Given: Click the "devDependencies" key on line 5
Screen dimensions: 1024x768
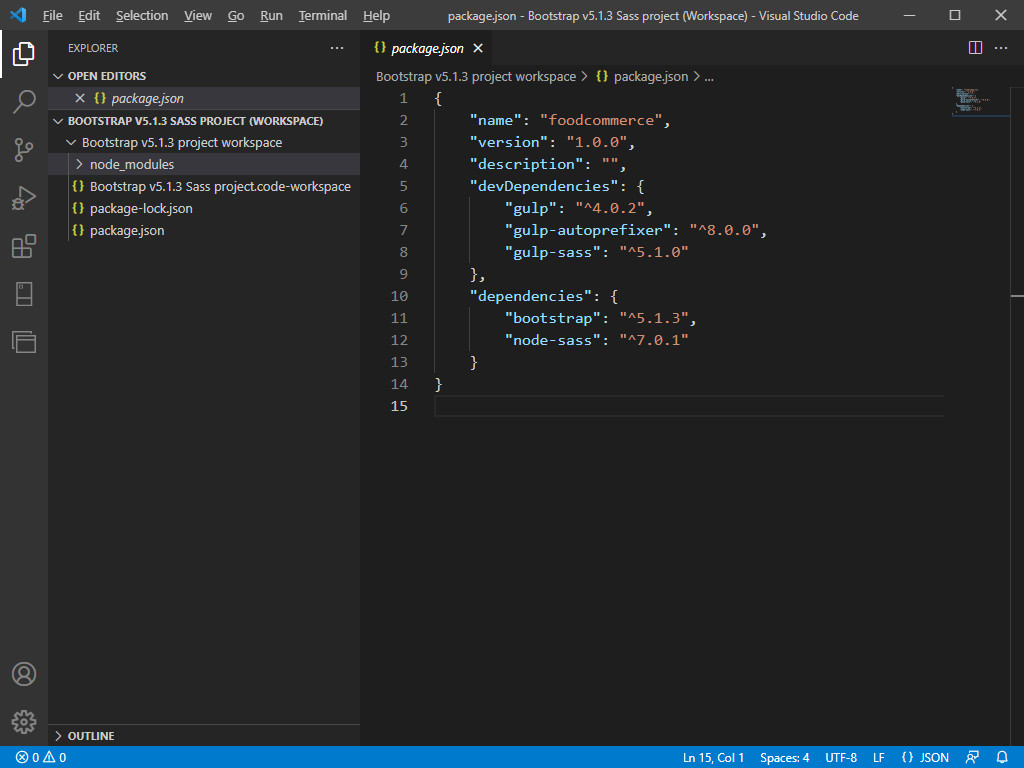Looking at the screenshot, I should tap(543, 186).
